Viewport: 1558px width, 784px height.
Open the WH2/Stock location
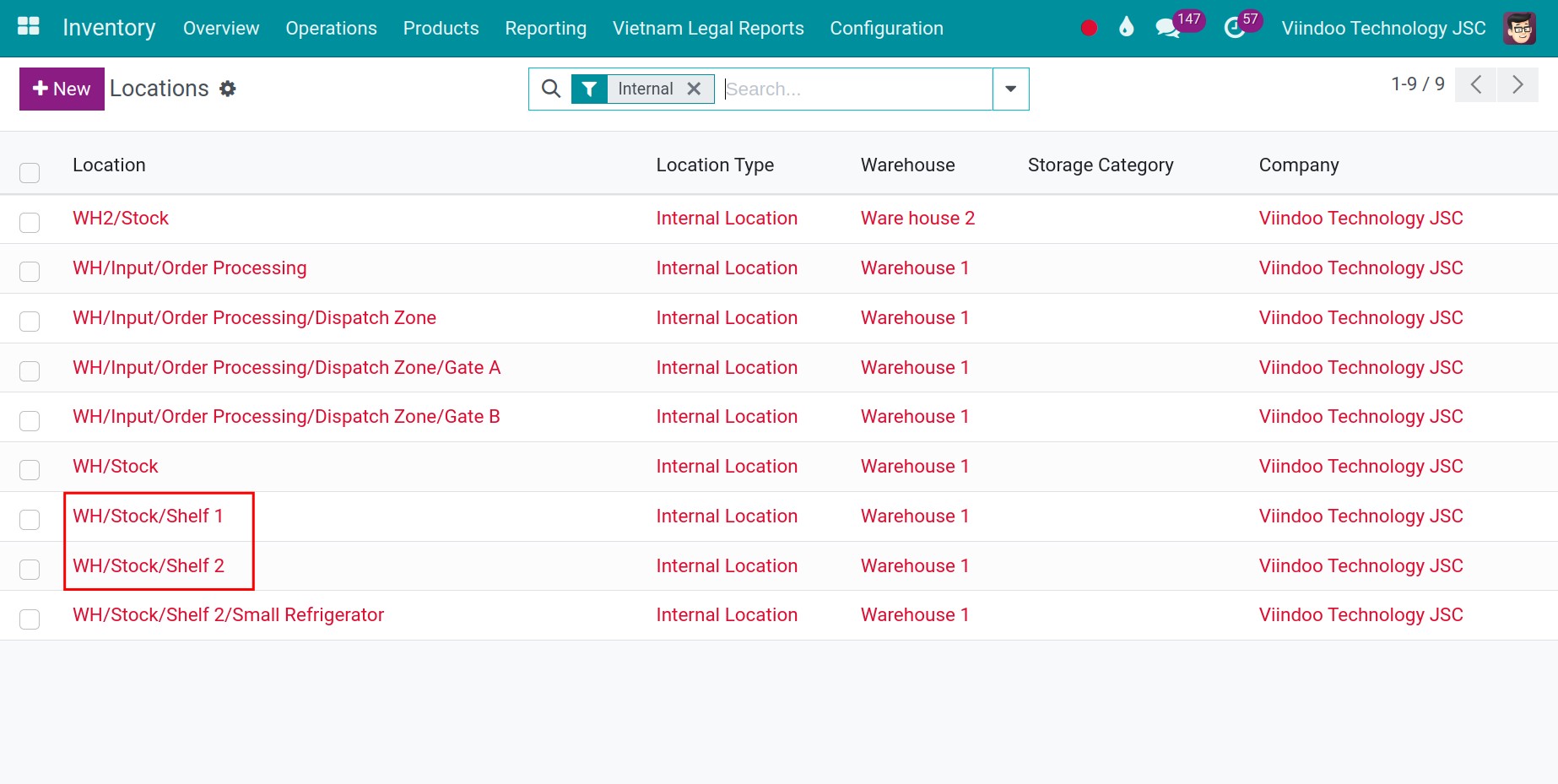121,218
